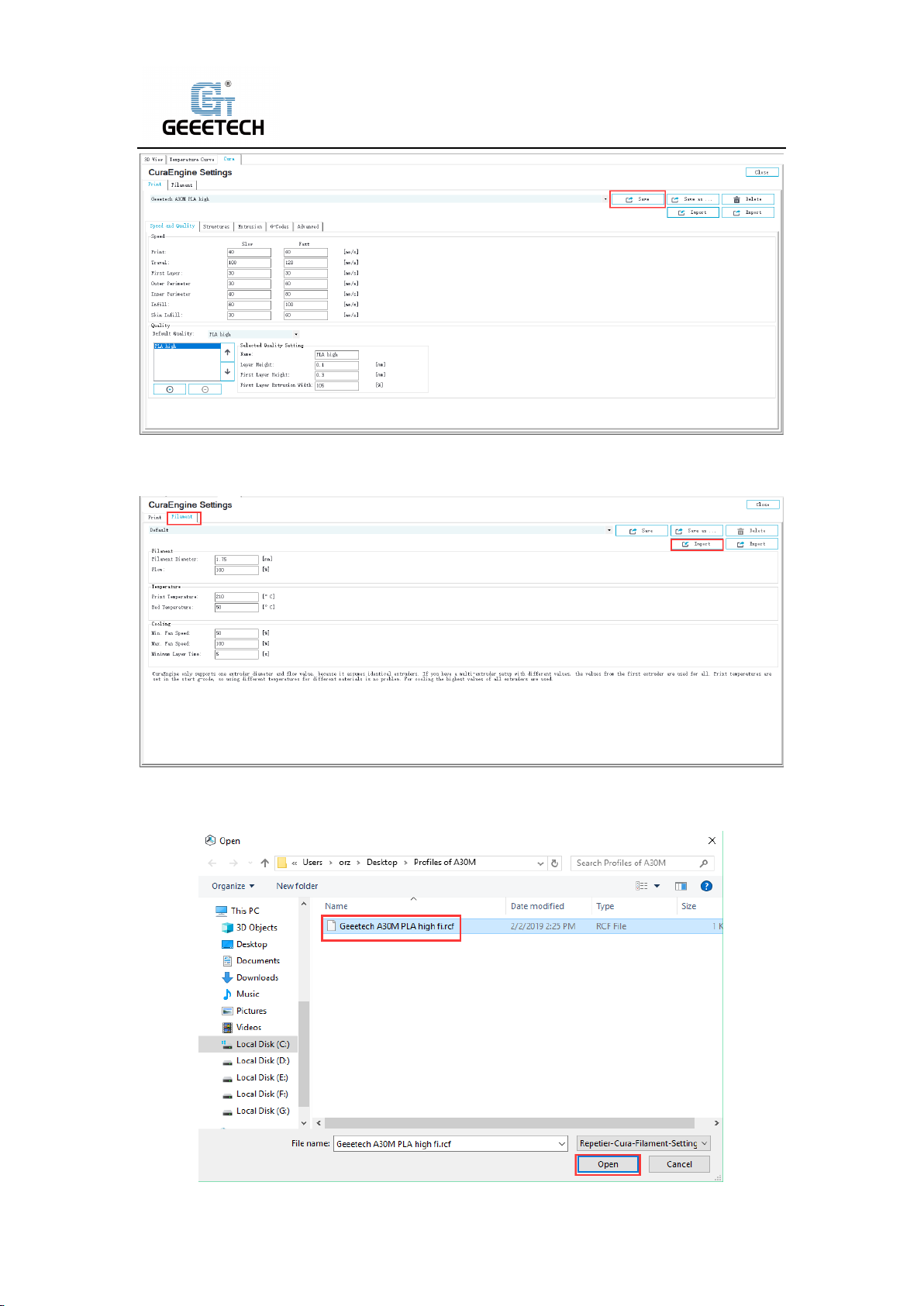Click the Infill slow speed field
This screenshot has height=1306, width=924.
249,305
